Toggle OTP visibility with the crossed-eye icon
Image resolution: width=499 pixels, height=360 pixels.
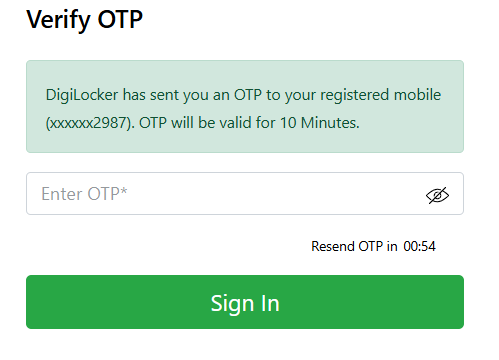point(437,195)
